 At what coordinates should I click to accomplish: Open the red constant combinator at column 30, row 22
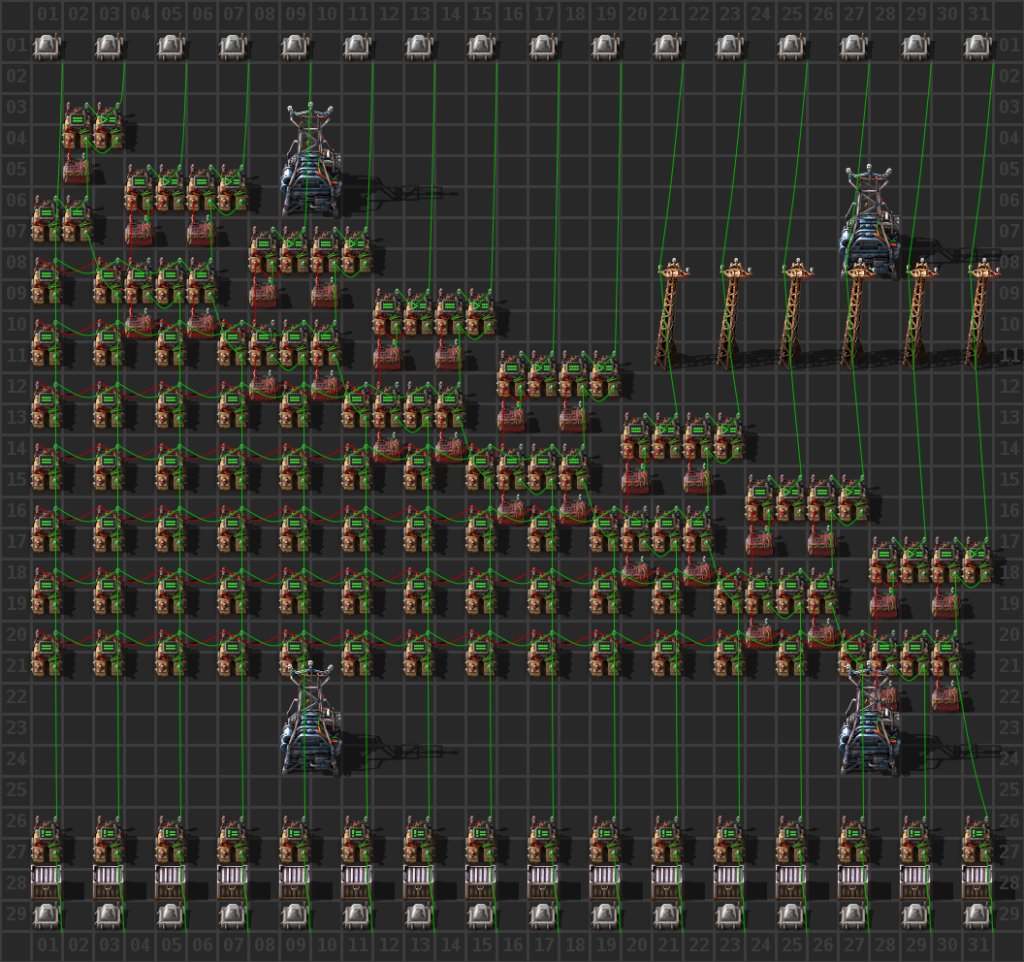(x=944, y=697)
